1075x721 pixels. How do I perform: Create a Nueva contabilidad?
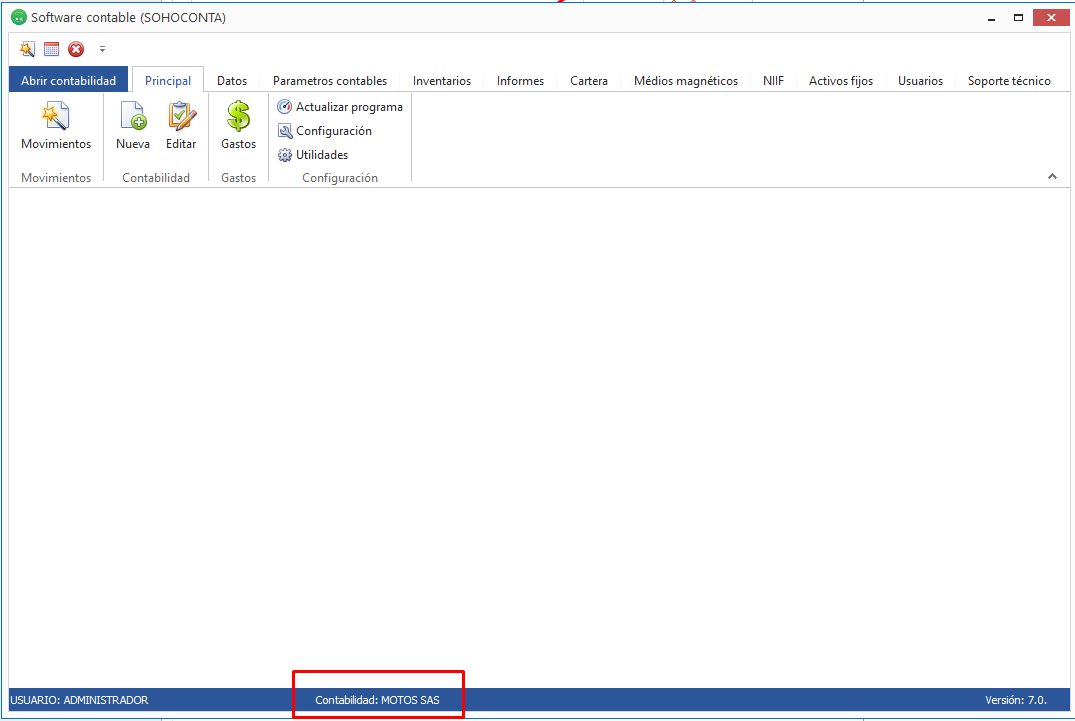[x=133, y=117]
